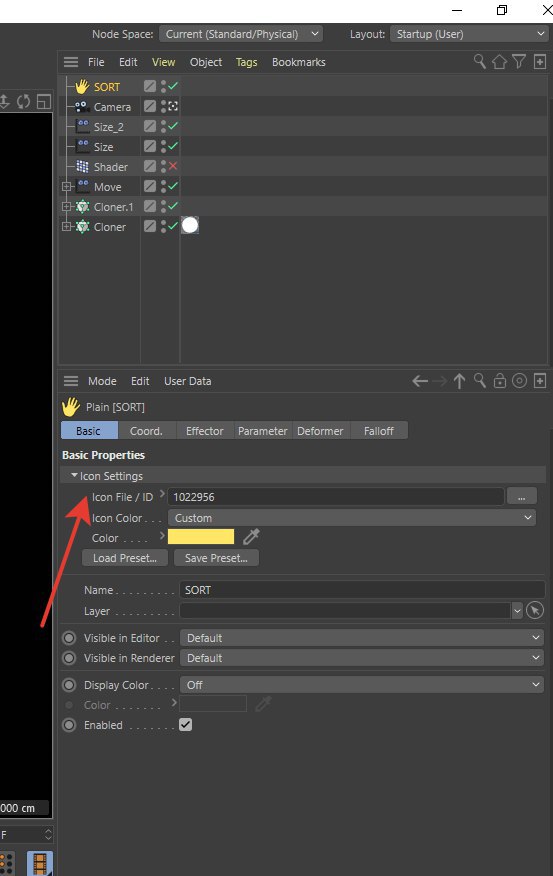This screenshot has width=553, height=876.
Task: Toggle Display Color keyframe circle
Action: click(69, 685)
